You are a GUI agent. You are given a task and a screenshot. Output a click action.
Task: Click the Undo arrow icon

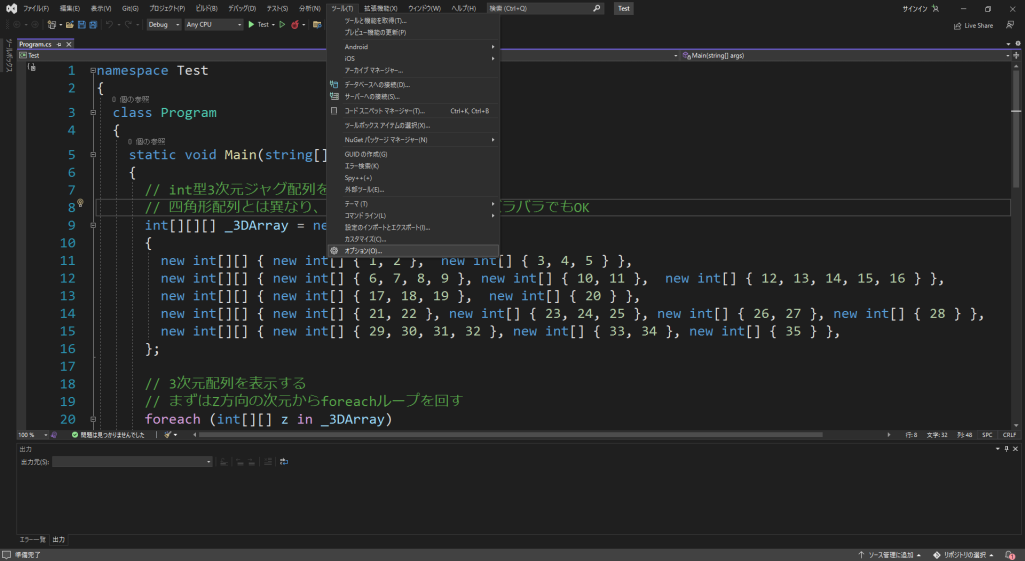(x=109, y=25)
